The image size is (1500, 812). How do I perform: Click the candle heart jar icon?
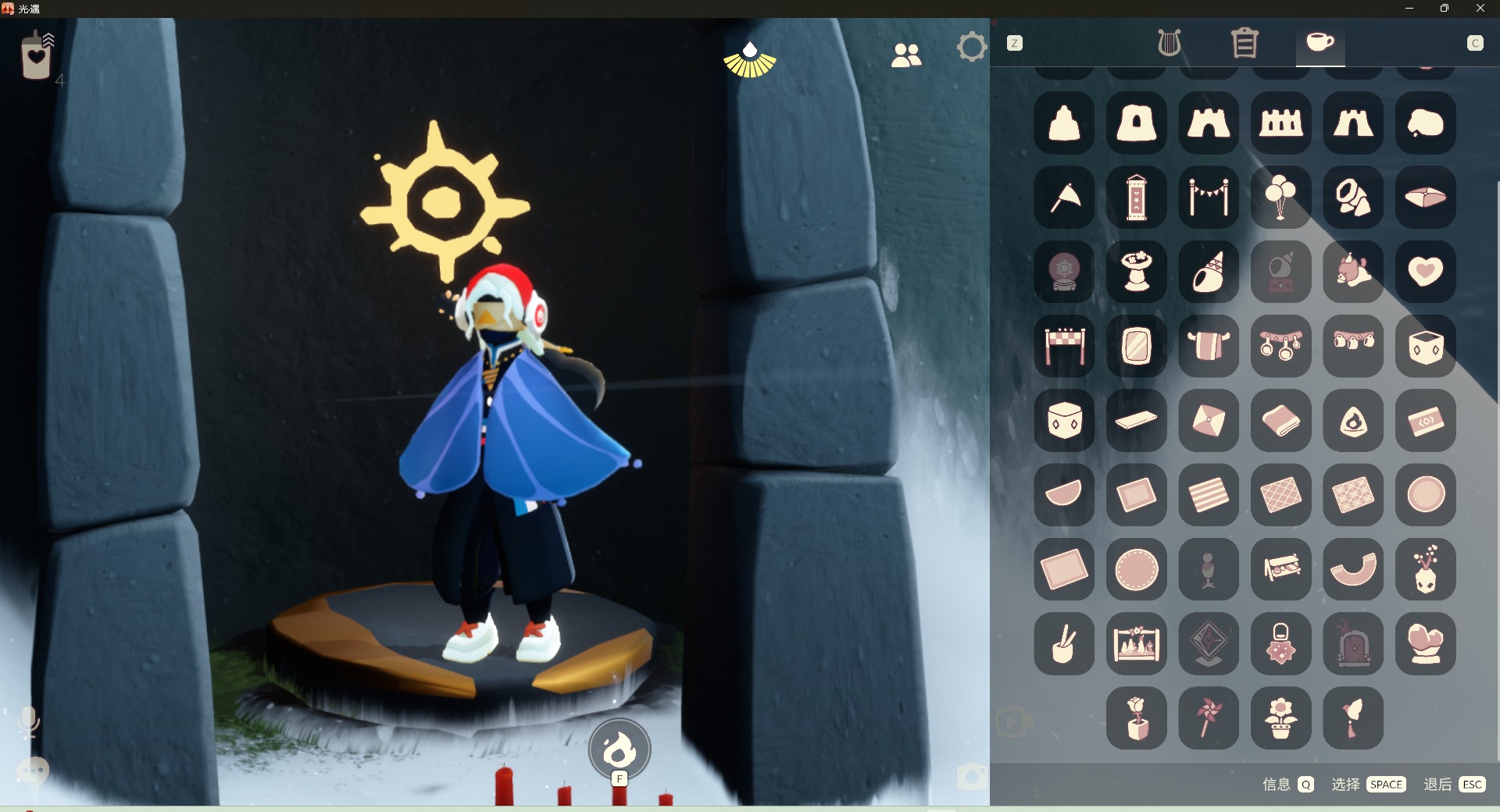37,55
